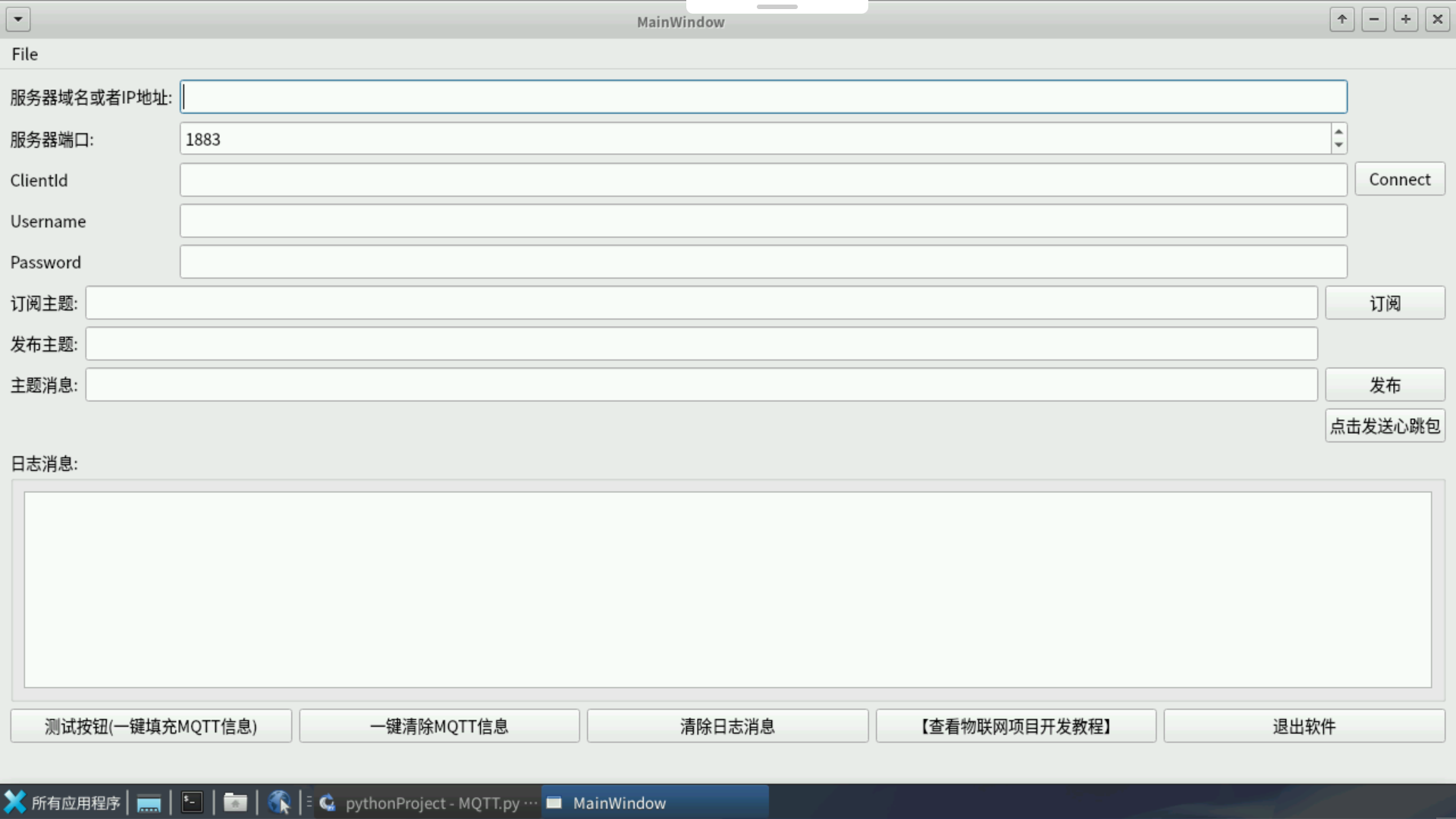1456x819 pixels.
Task: Click the keep-above arrow titlebar button
Action: click(x=1341, y=20)
